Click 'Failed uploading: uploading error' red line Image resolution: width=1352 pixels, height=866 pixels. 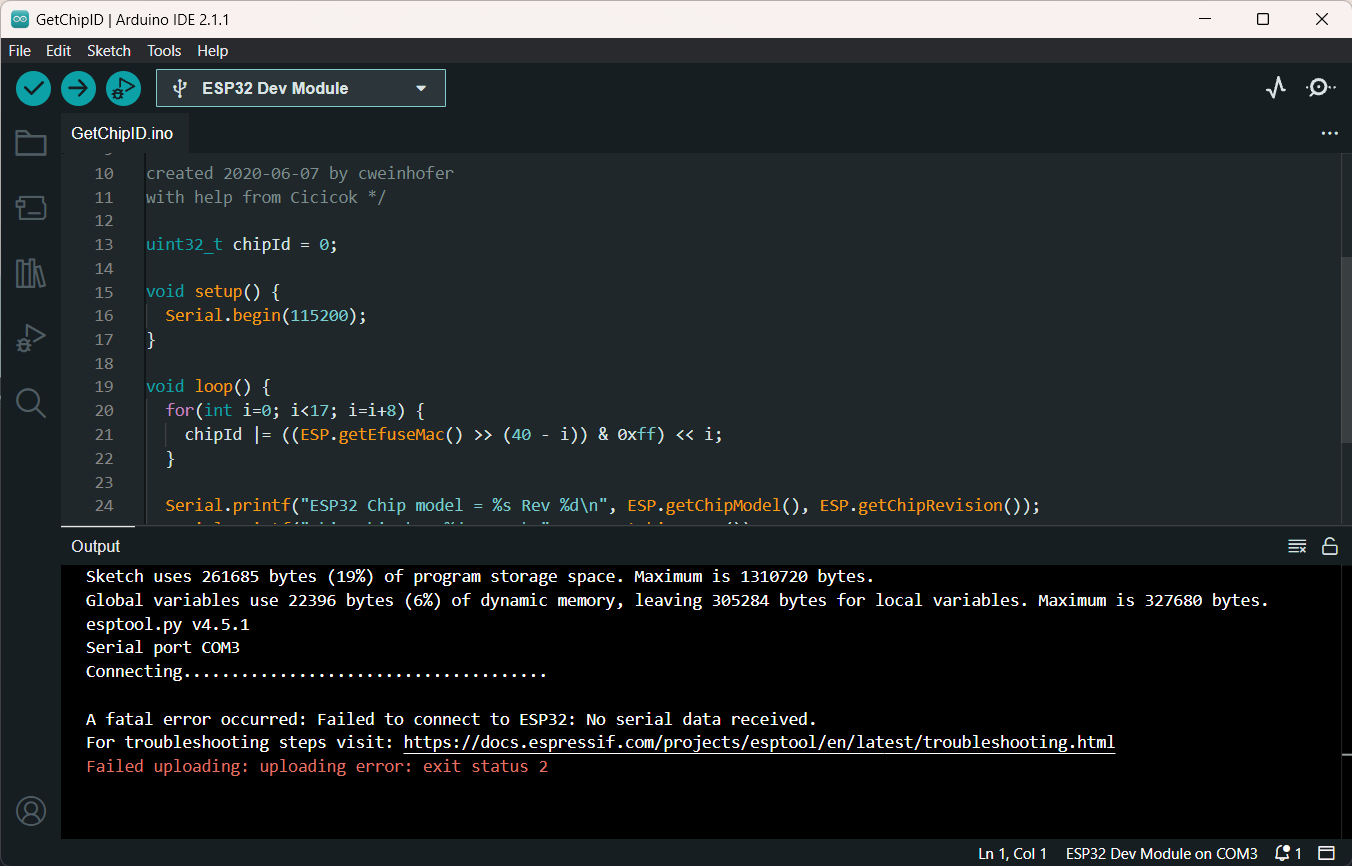[x=317, y=766]
